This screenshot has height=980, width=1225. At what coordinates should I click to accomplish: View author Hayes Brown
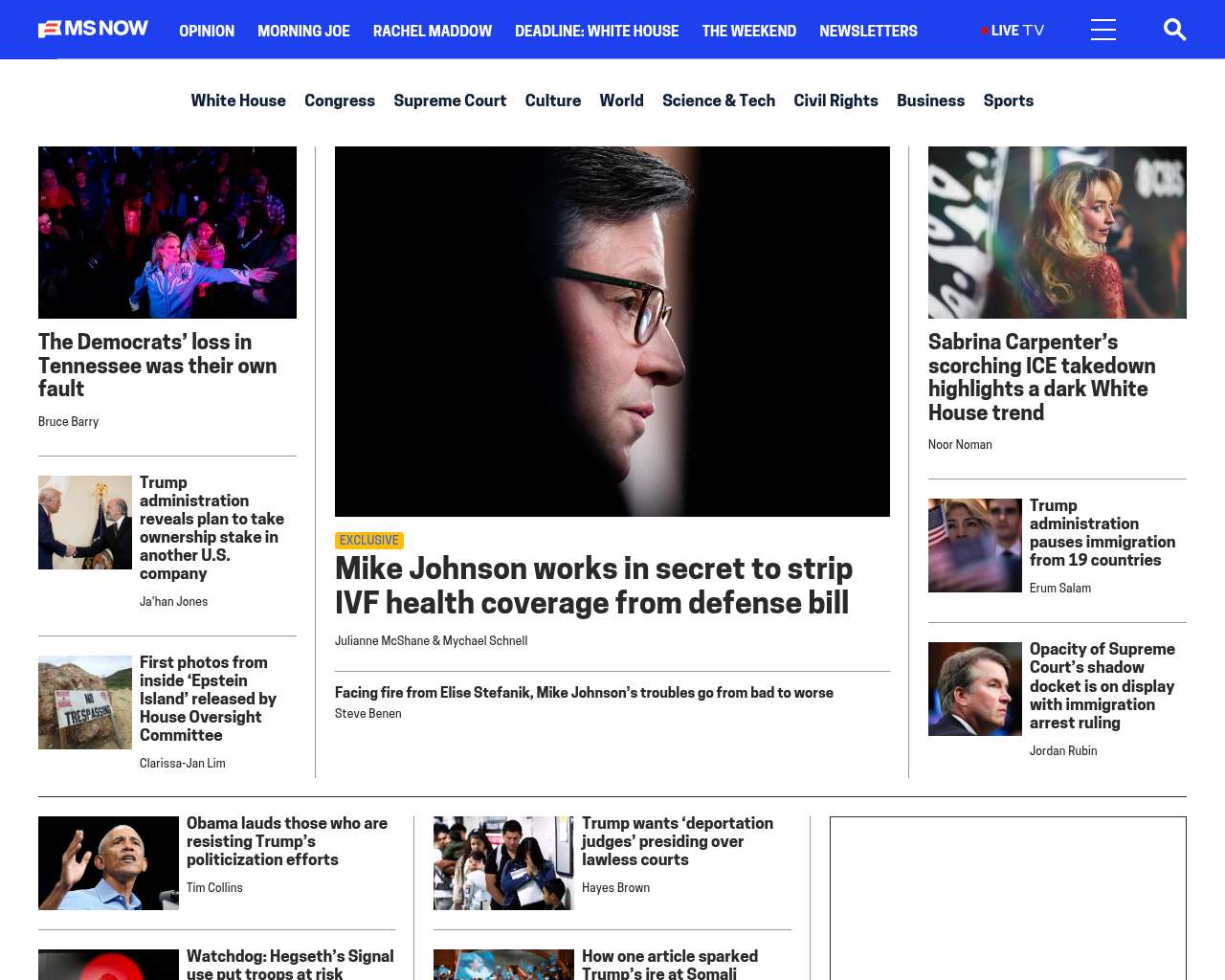[x=615, y=888]
